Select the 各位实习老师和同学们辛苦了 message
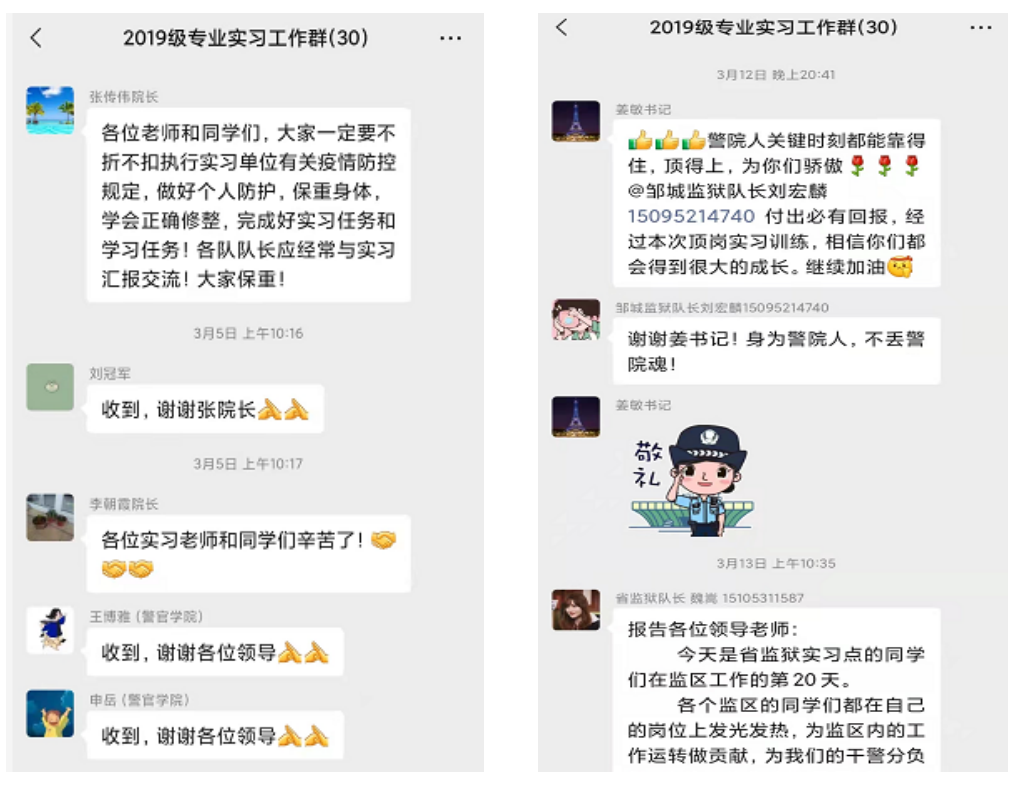This screenshot has height=786, width=1019. pyautogui.click(x=249, y=553)
